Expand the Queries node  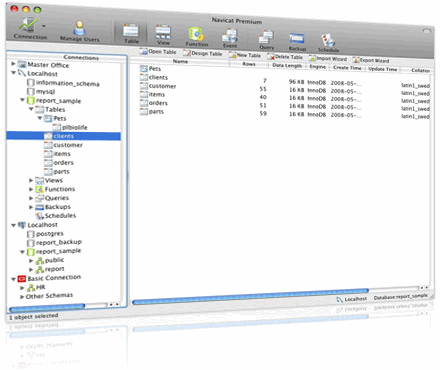[x=31, y=198]
